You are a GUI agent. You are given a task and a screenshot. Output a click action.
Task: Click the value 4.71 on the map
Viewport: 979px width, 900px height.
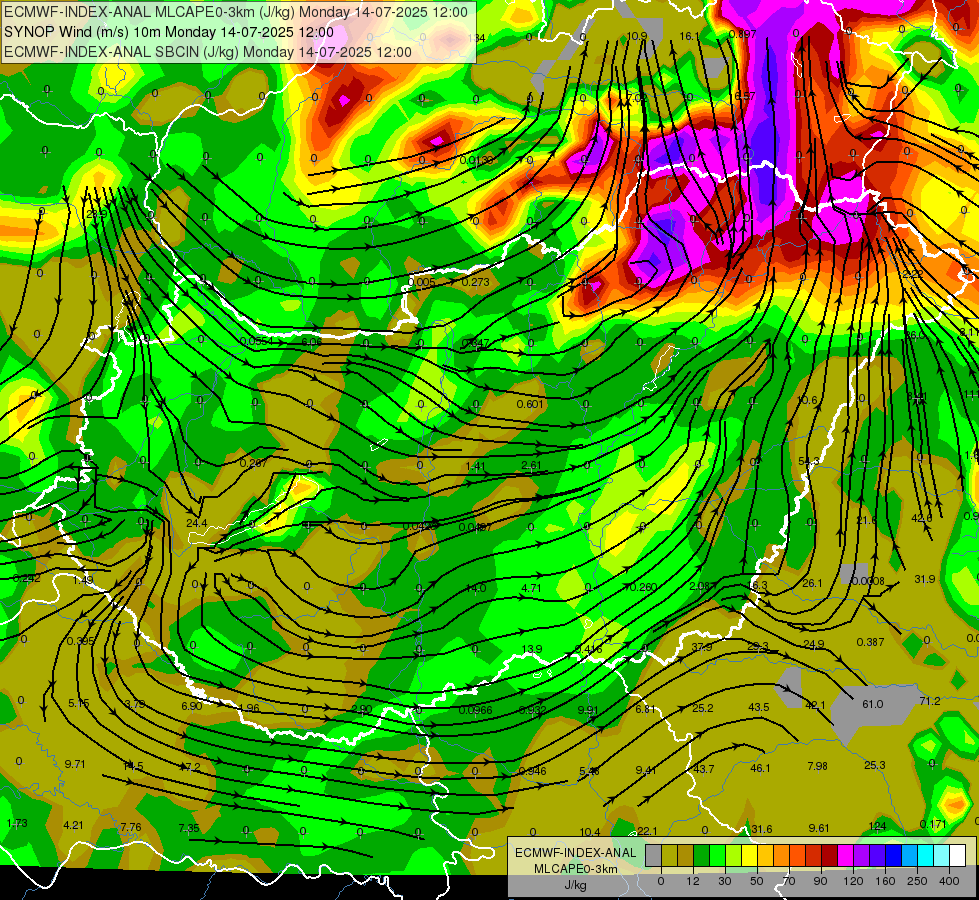click(531, 588)
